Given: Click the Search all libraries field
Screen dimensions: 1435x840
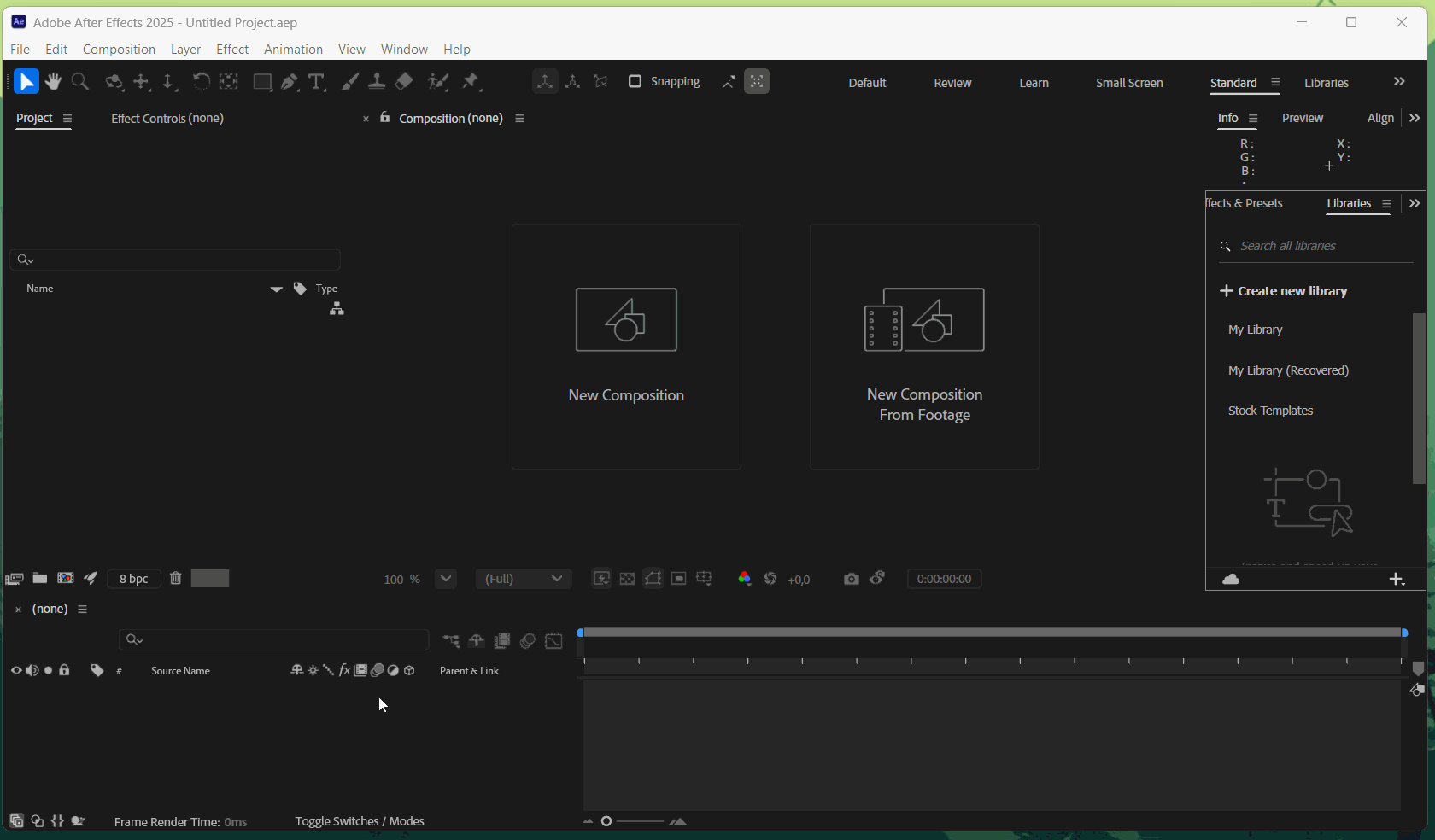Looking at the screenshot, I should click(1315, 246).
